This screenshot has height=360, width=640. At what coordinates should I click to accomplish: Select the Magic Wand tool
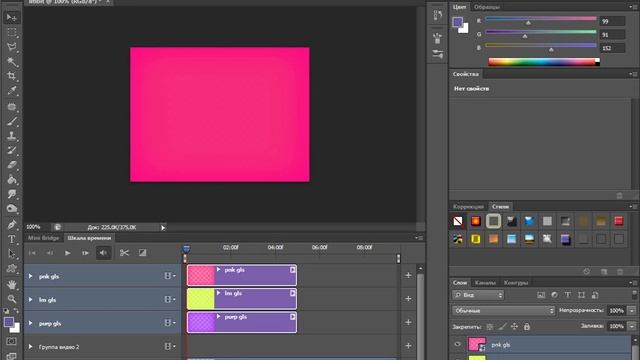coord(11,62)
